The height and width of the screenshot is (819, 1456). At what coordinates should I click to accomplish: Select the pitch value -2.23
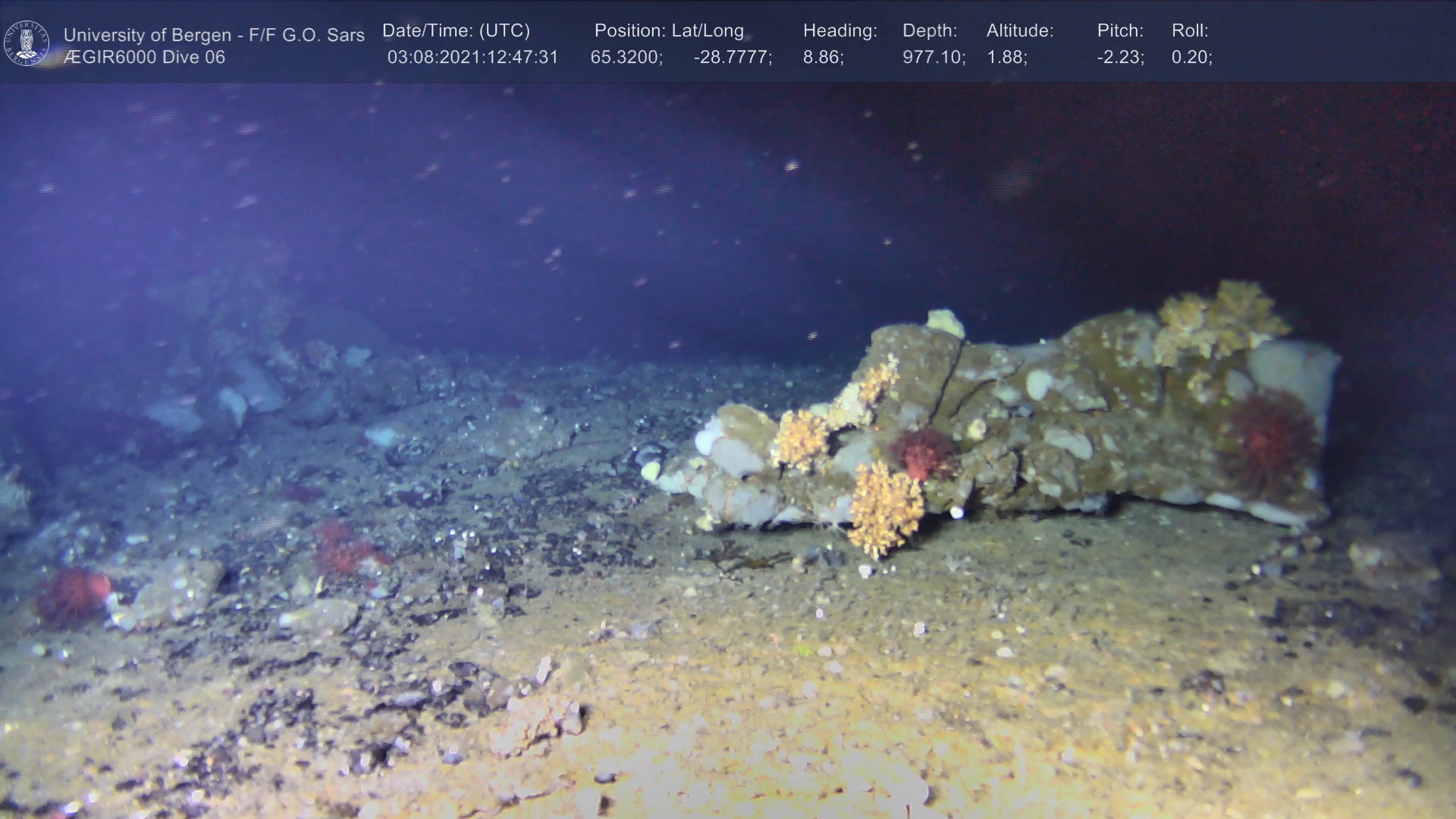pos(1120,58)
